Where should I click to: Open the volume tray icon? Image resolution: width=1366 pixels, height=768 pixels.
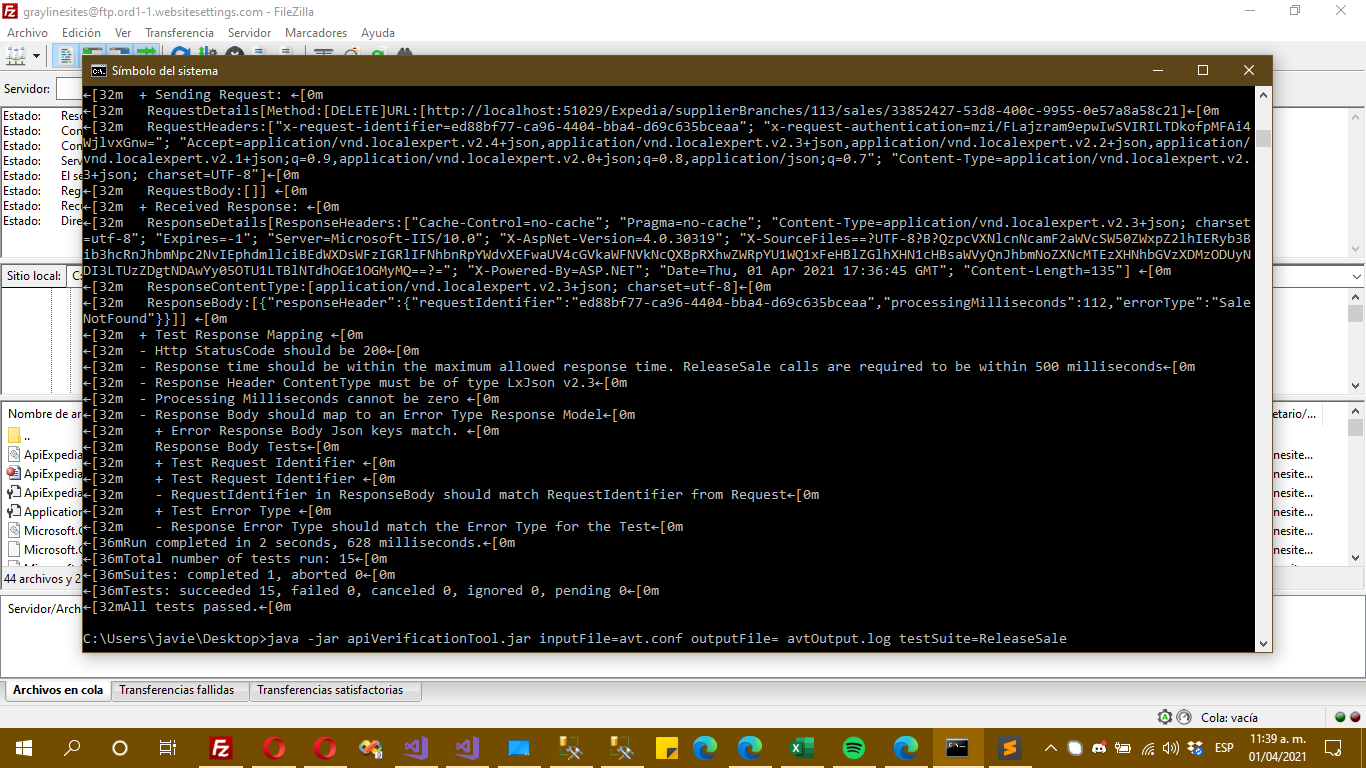point(1171,748)
